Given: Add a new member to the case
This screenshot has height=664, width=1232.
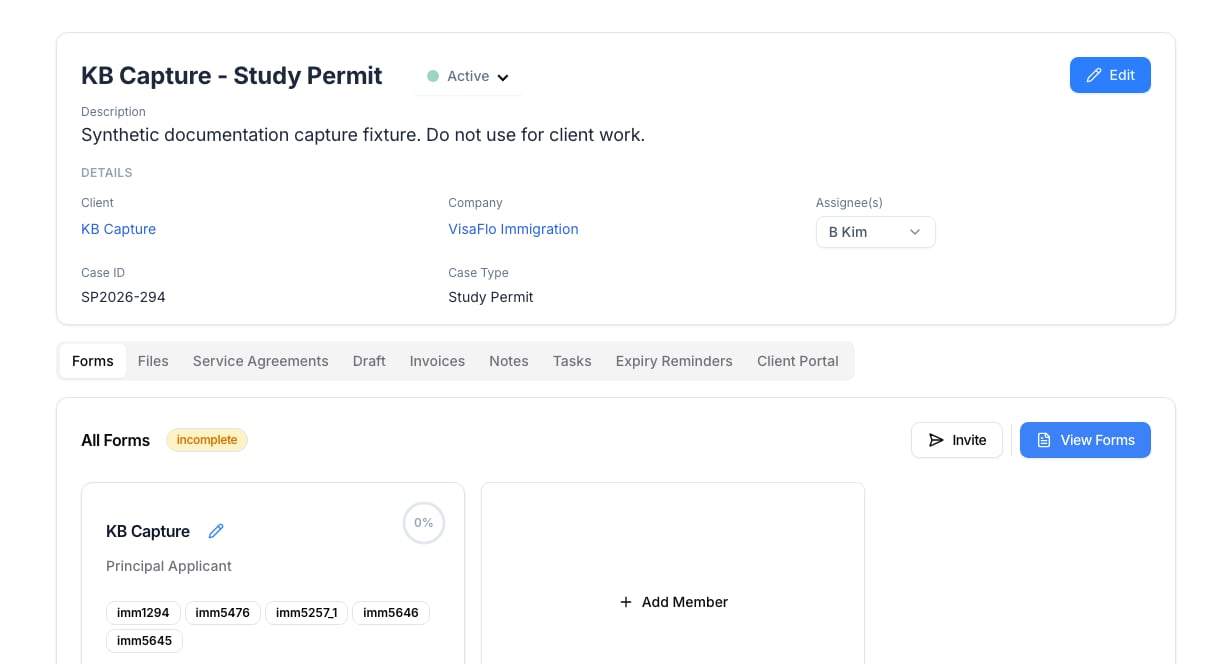Looking at the screenshot, I should click(673, 602).
